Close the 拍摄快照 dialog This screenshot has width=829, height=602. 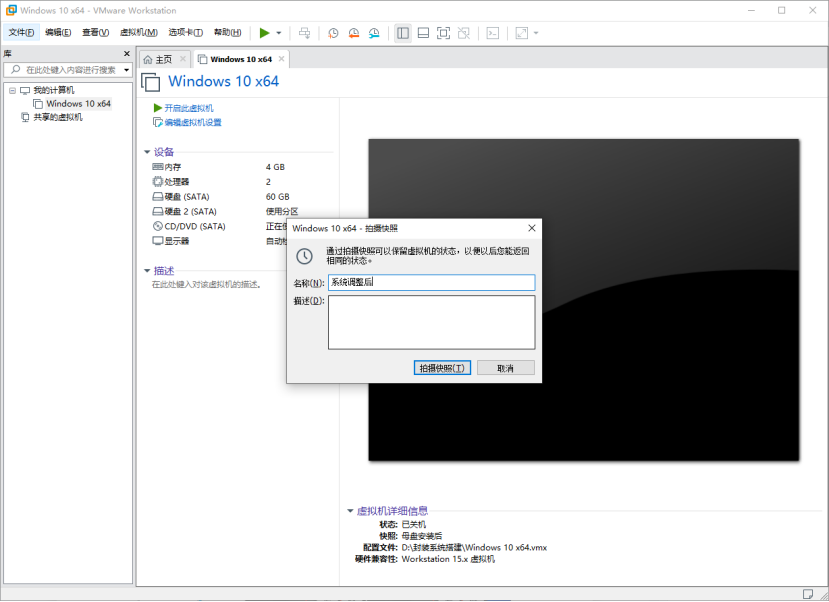532,228
